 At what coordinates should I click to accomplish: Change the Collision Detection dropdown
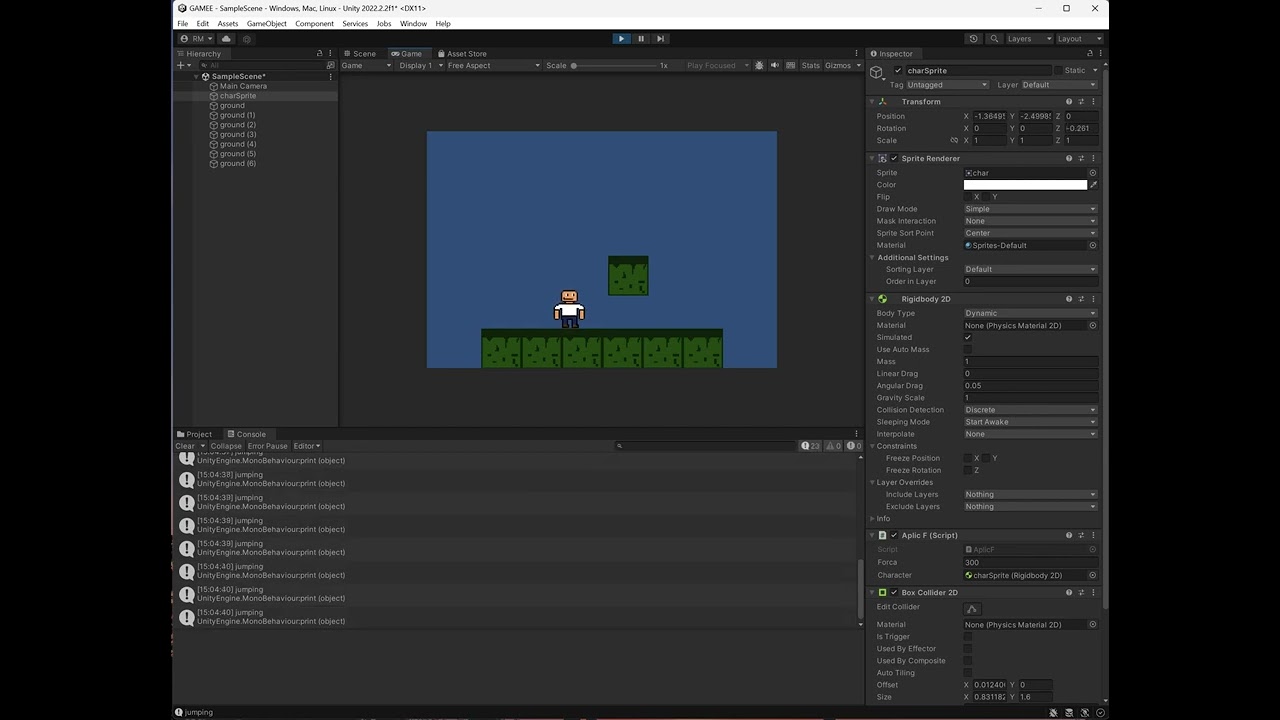(x=1029, y=409)
